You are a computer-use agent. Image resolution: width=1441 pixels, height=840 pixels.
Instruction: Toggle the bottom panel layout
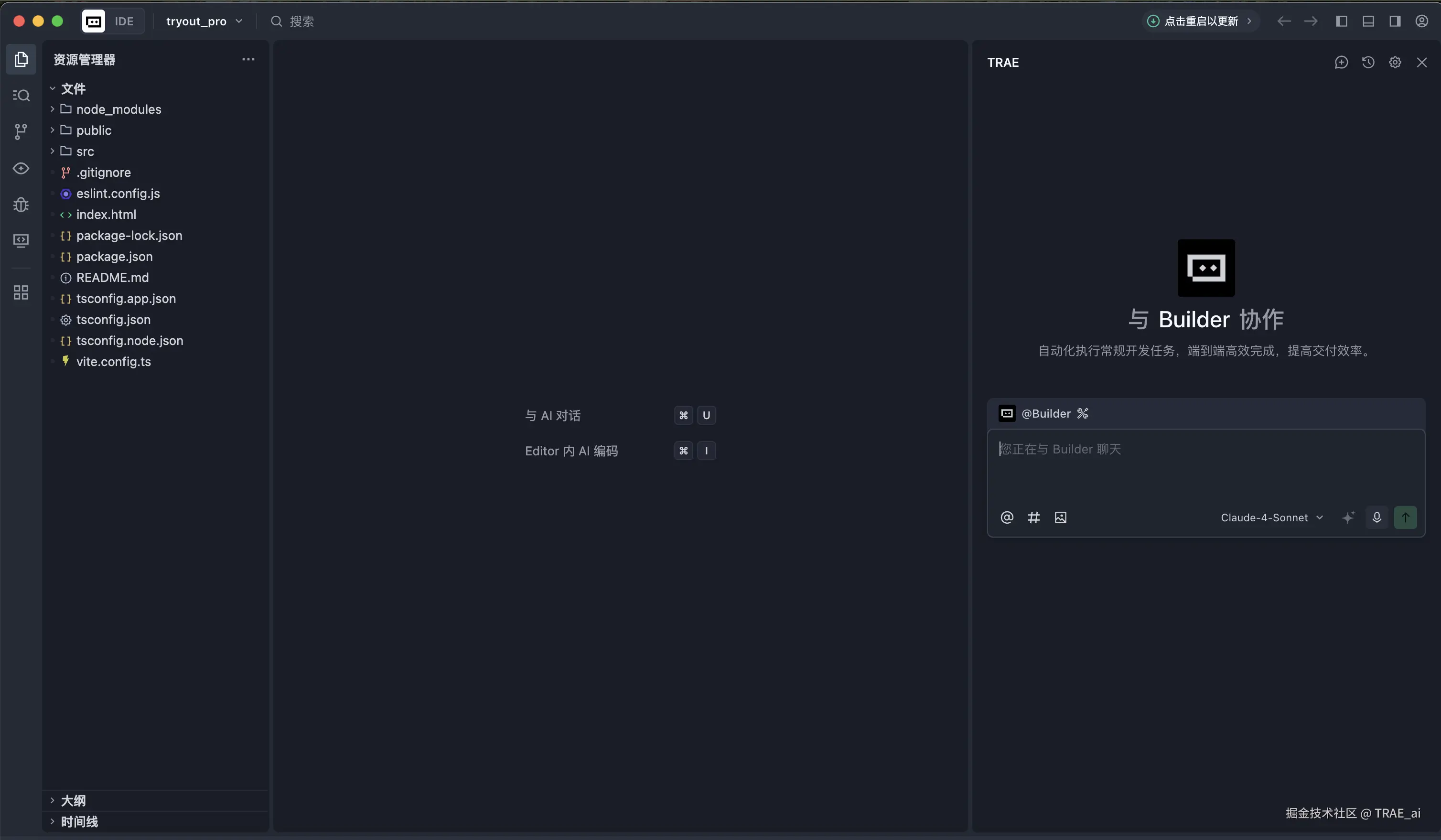pos(1368,21)
